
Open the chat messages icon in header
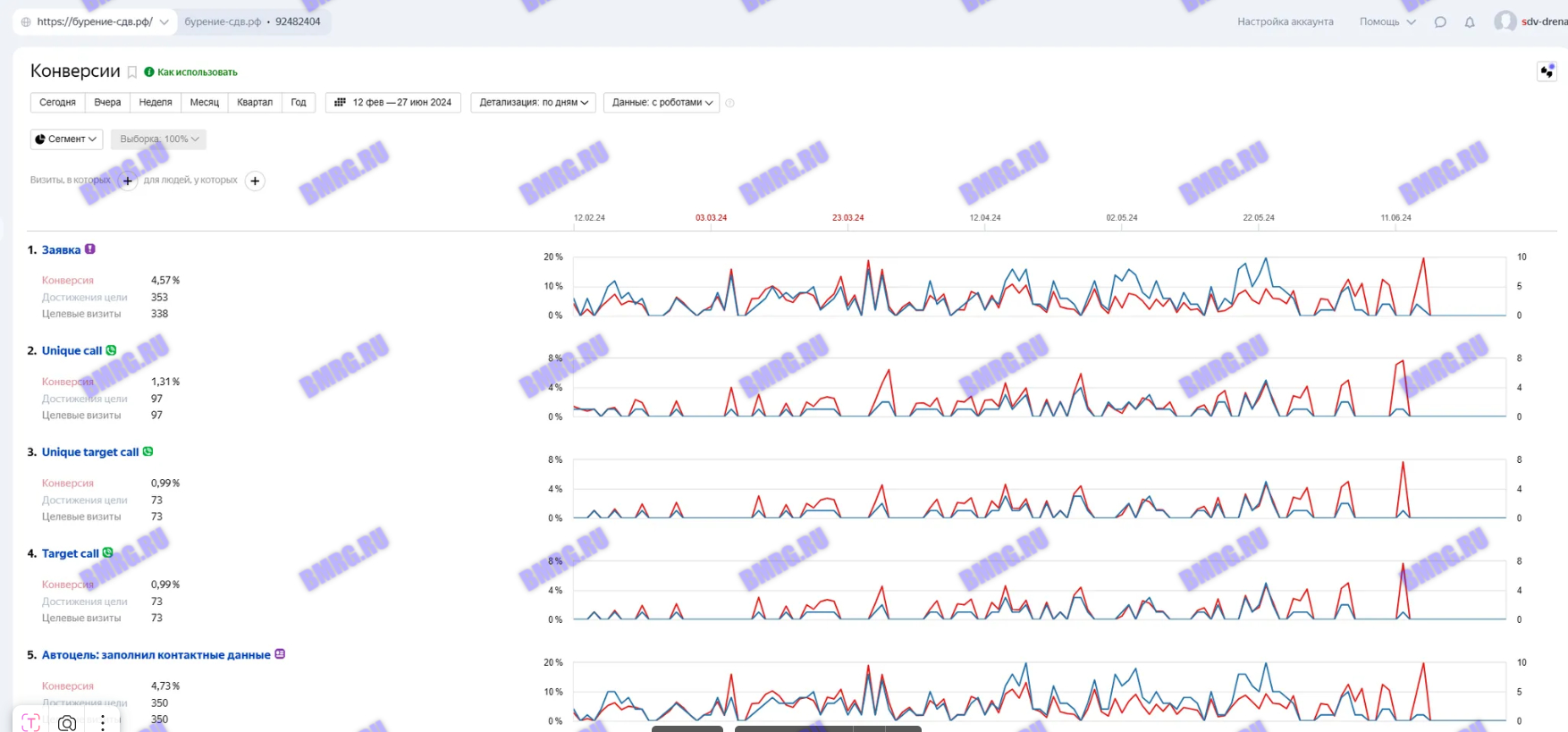1440,22
